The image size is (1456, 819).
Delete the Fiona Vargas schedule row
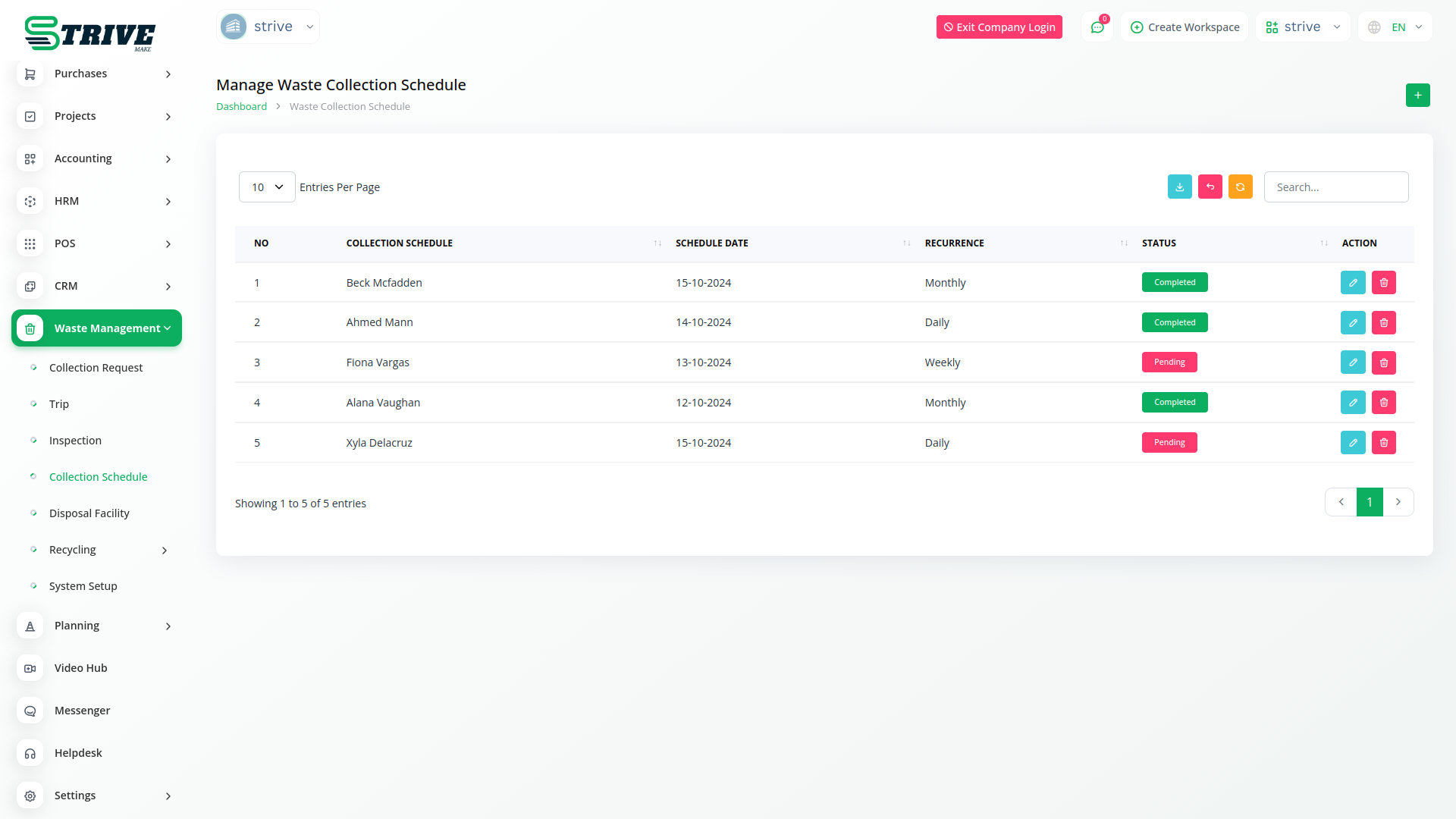[1383, 362]
